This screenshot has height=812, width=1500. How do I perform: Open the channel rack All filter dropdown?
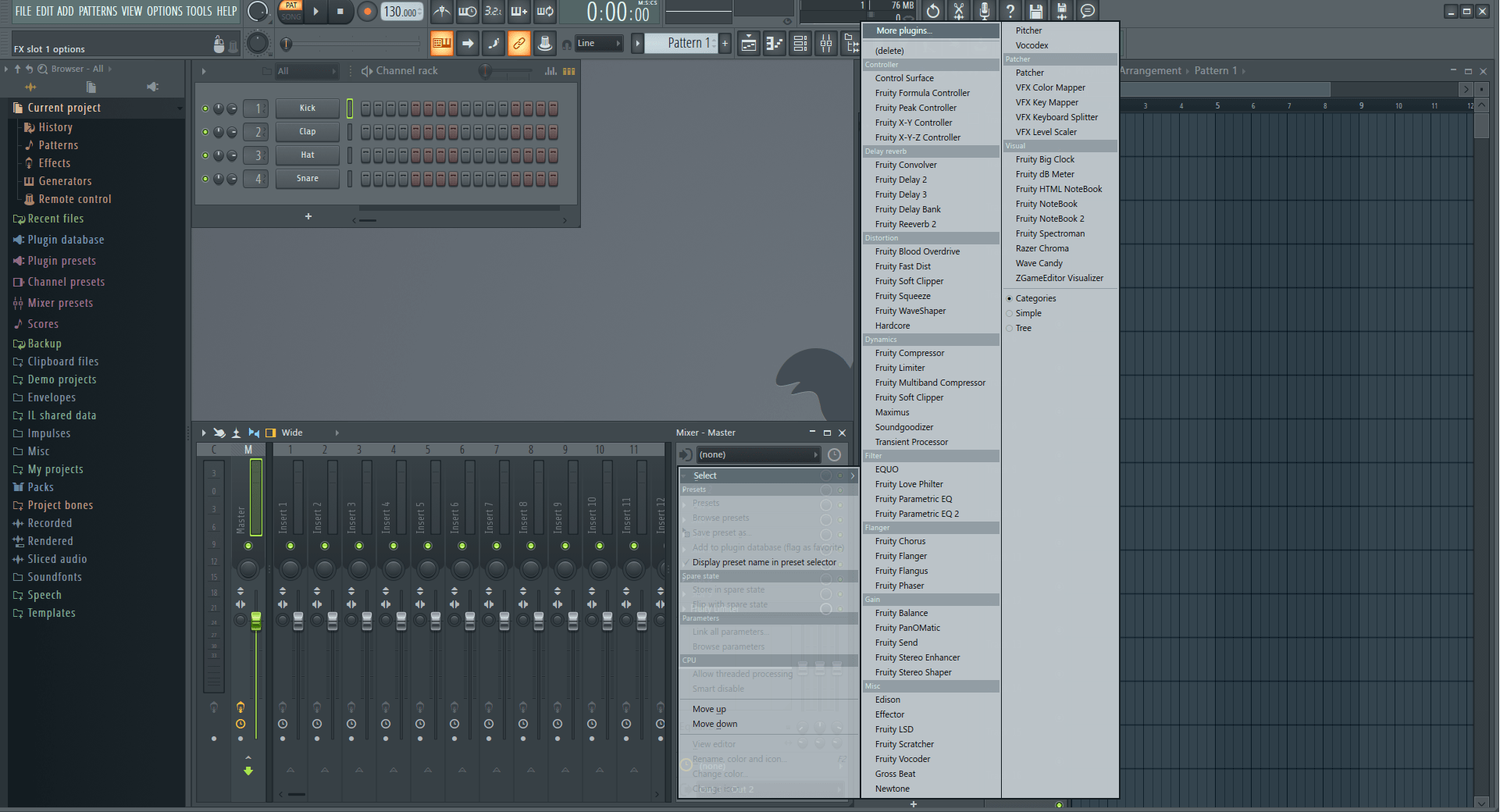(x=307, y=71)
